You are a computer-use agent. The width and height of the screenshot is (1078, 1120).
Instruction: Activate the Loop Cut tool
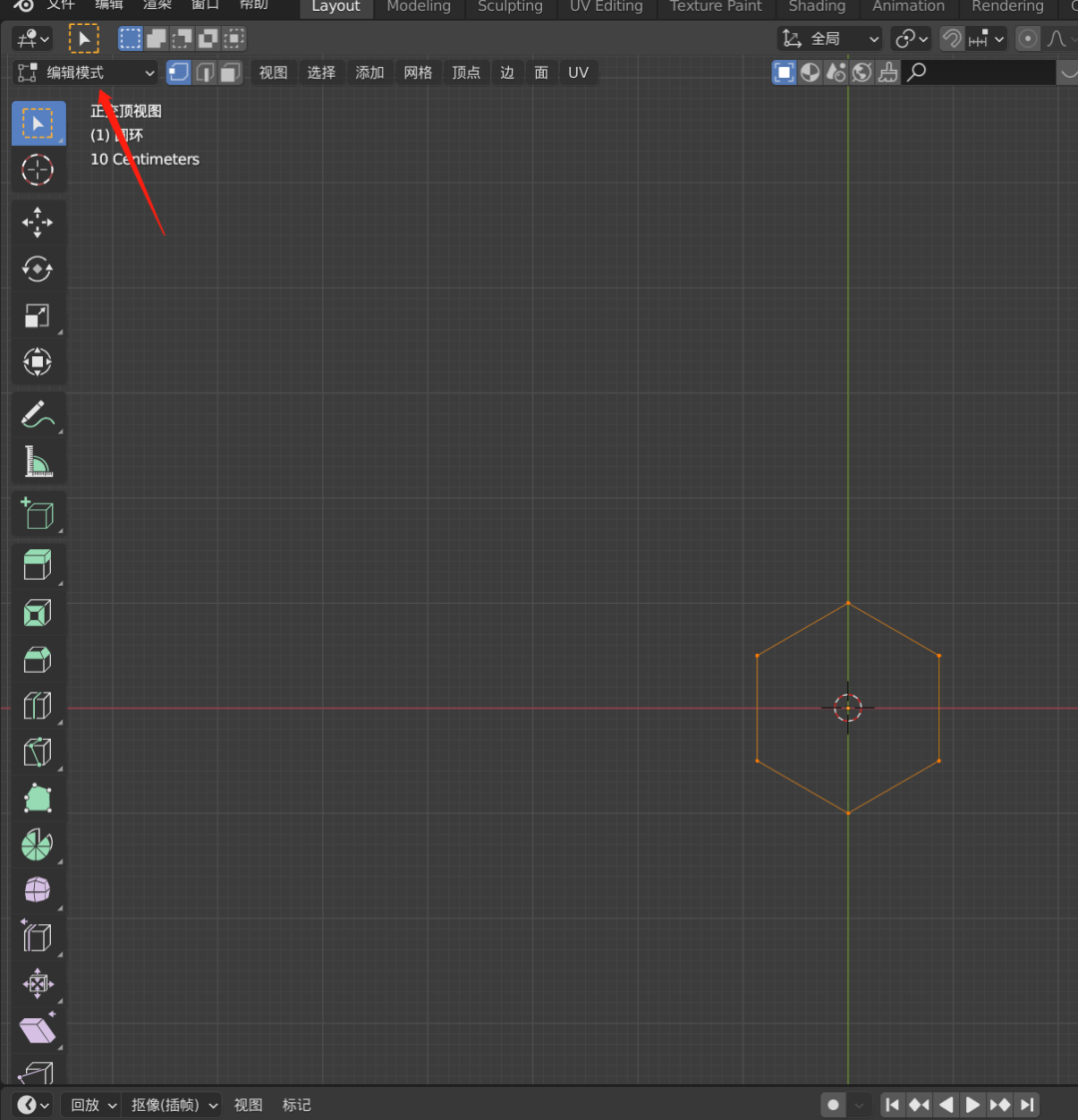(37, 706)
